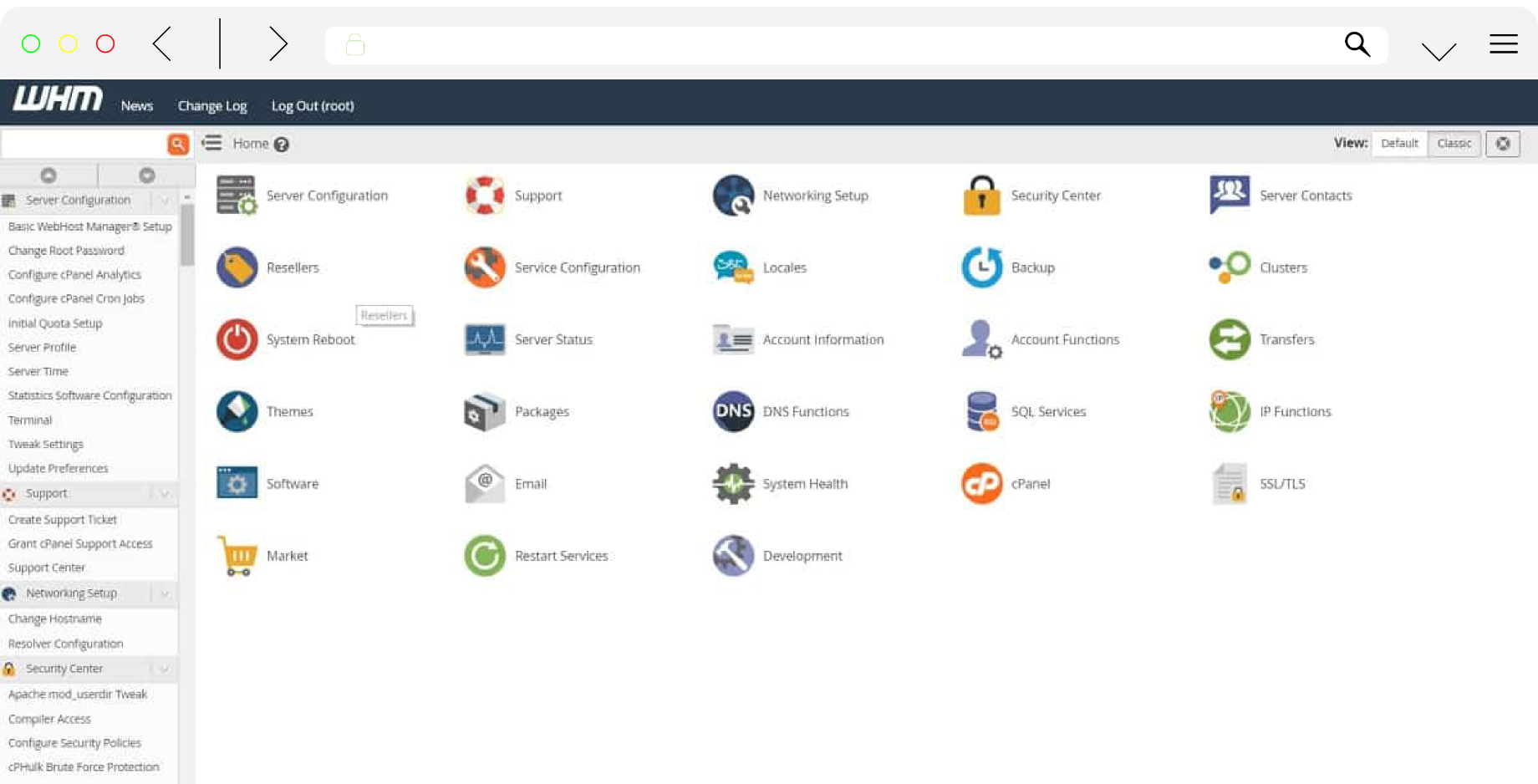This screenshot has width=1538, height=784.
Task: Open the Resellers tag icon
Action: pyautogui.click(x=237, y=267)
